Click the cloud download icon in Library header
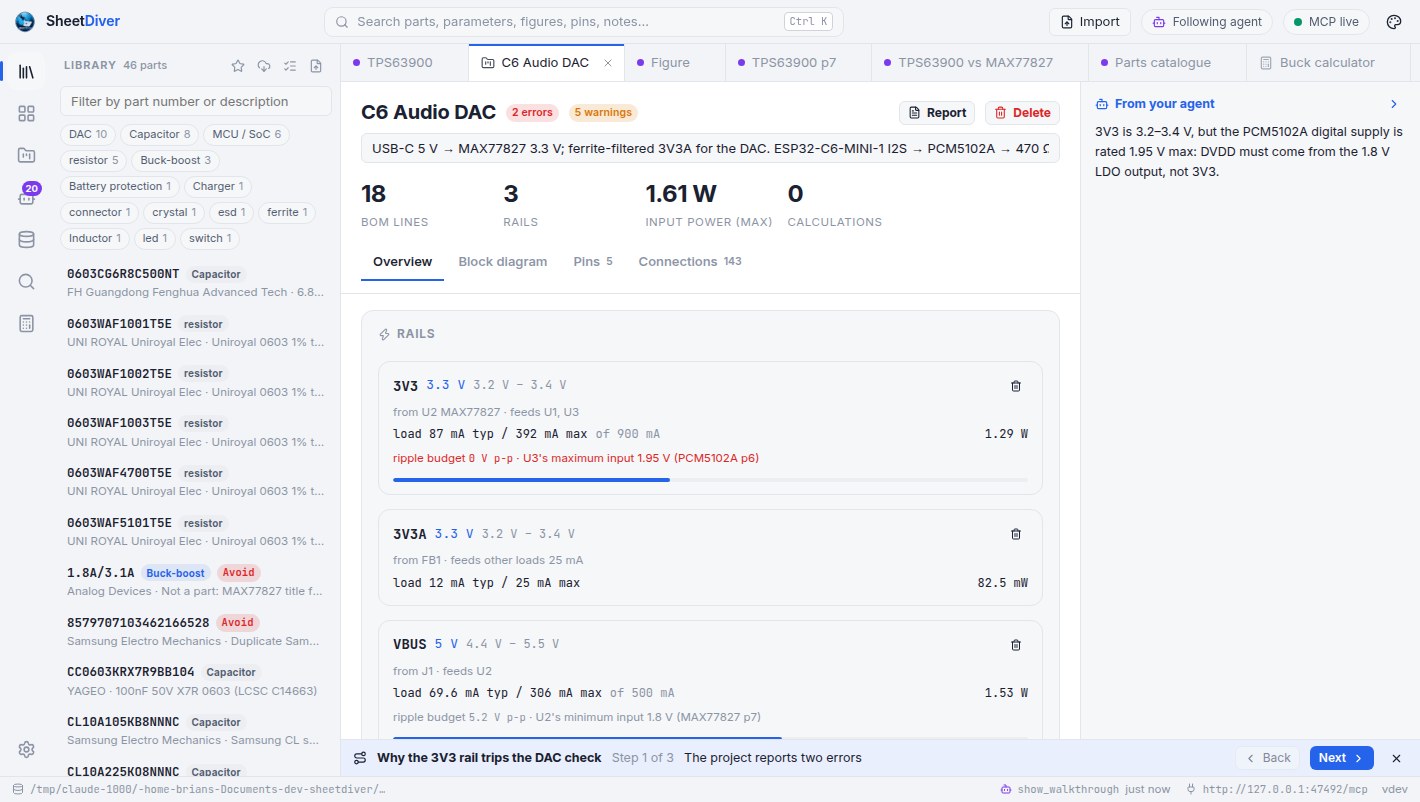This screenshot has width=1420, height=802. (x=264, y=66)
